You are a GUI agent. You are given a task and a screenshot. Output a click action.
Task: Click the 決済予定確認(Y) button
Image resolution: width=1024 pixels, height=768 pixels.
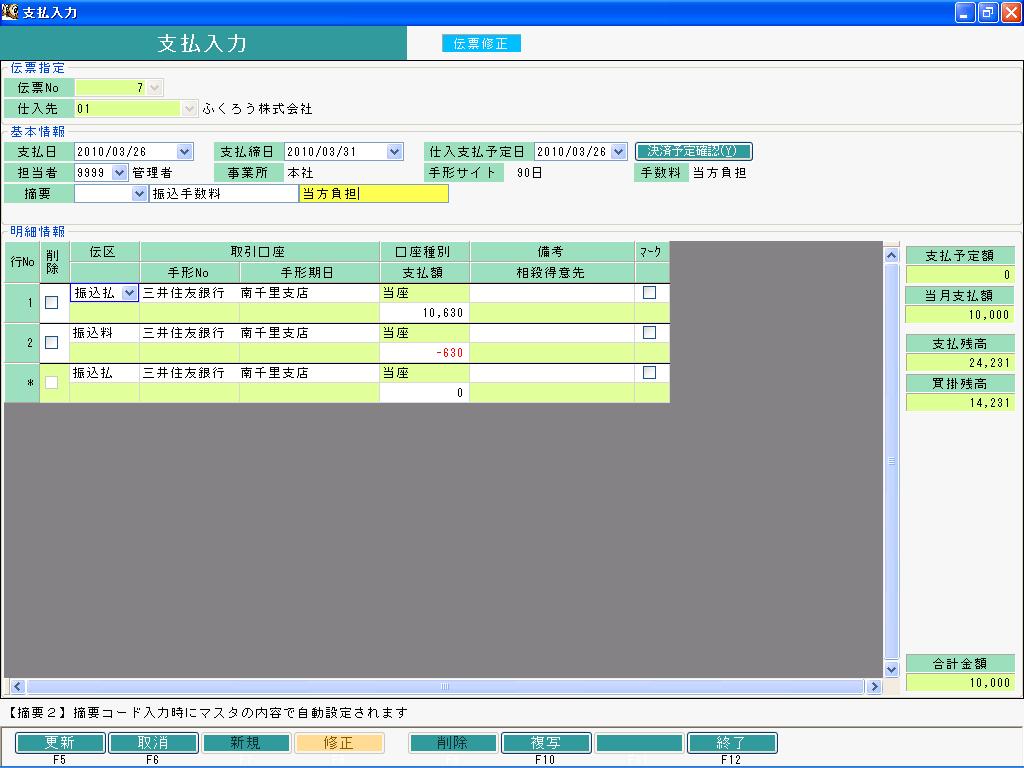click(693, 152)
